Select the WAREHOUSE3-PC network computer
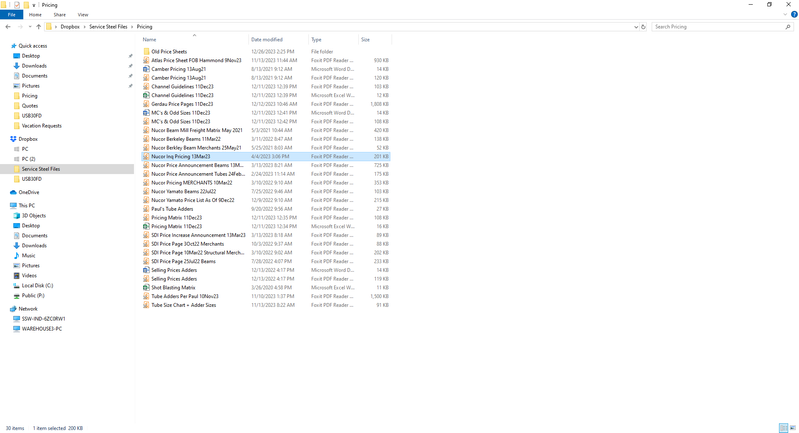The image size is (799, 433). [x=42, y=328]
